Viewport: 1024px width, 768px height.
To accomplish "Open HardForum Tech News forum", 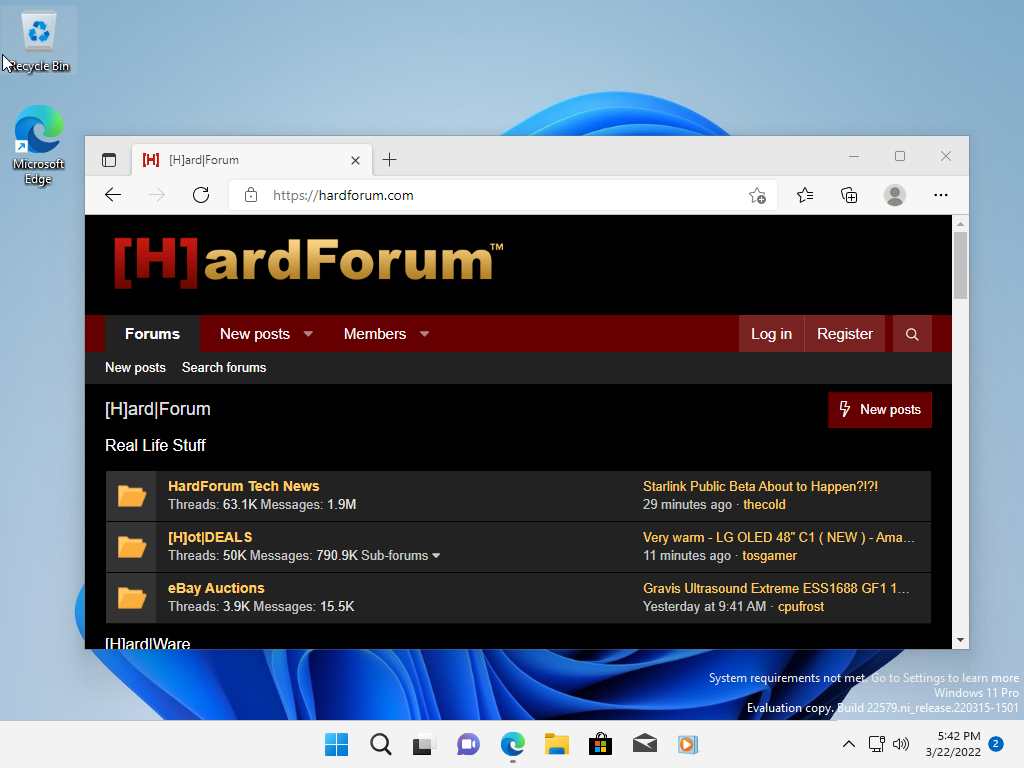I will point(244,486).
